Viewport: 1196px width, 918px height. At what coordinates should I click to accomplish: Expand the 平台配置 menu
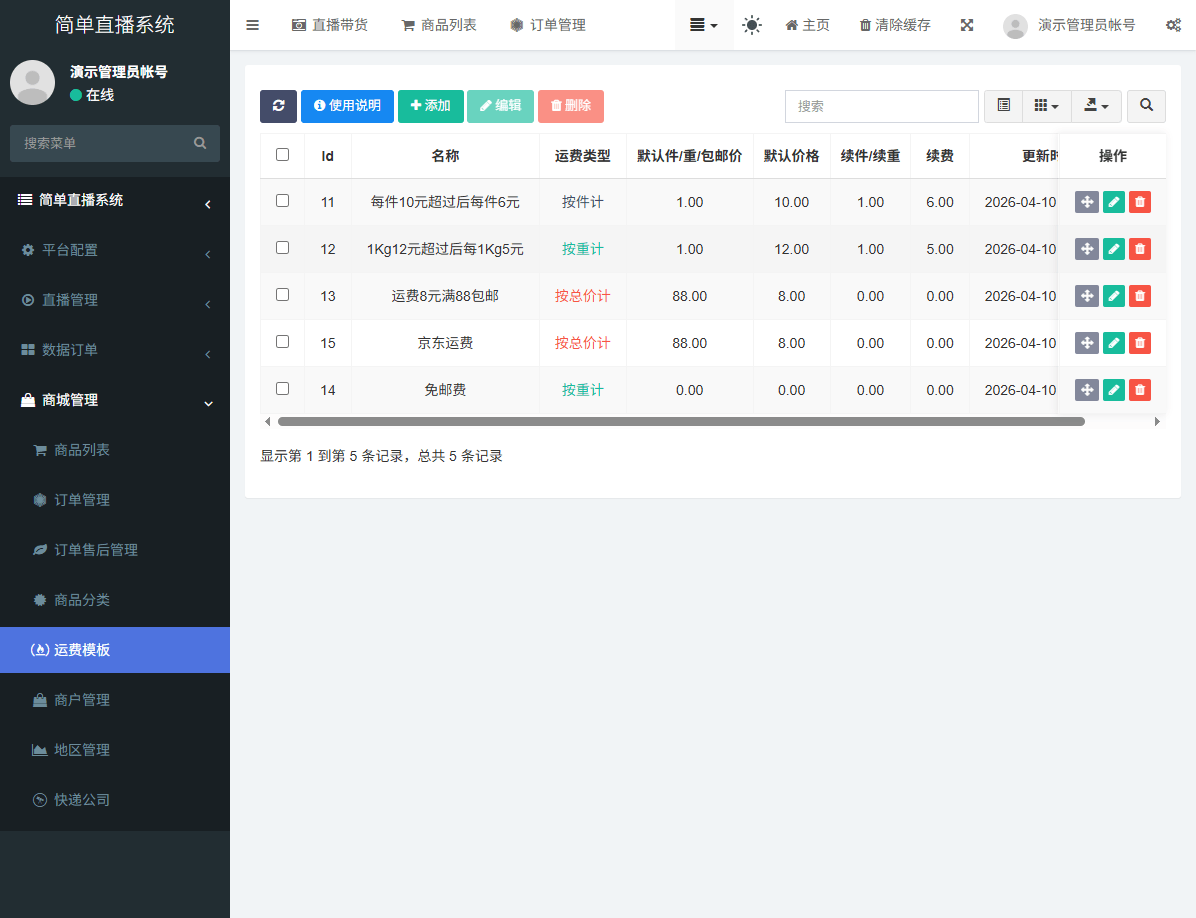(114, 250)
